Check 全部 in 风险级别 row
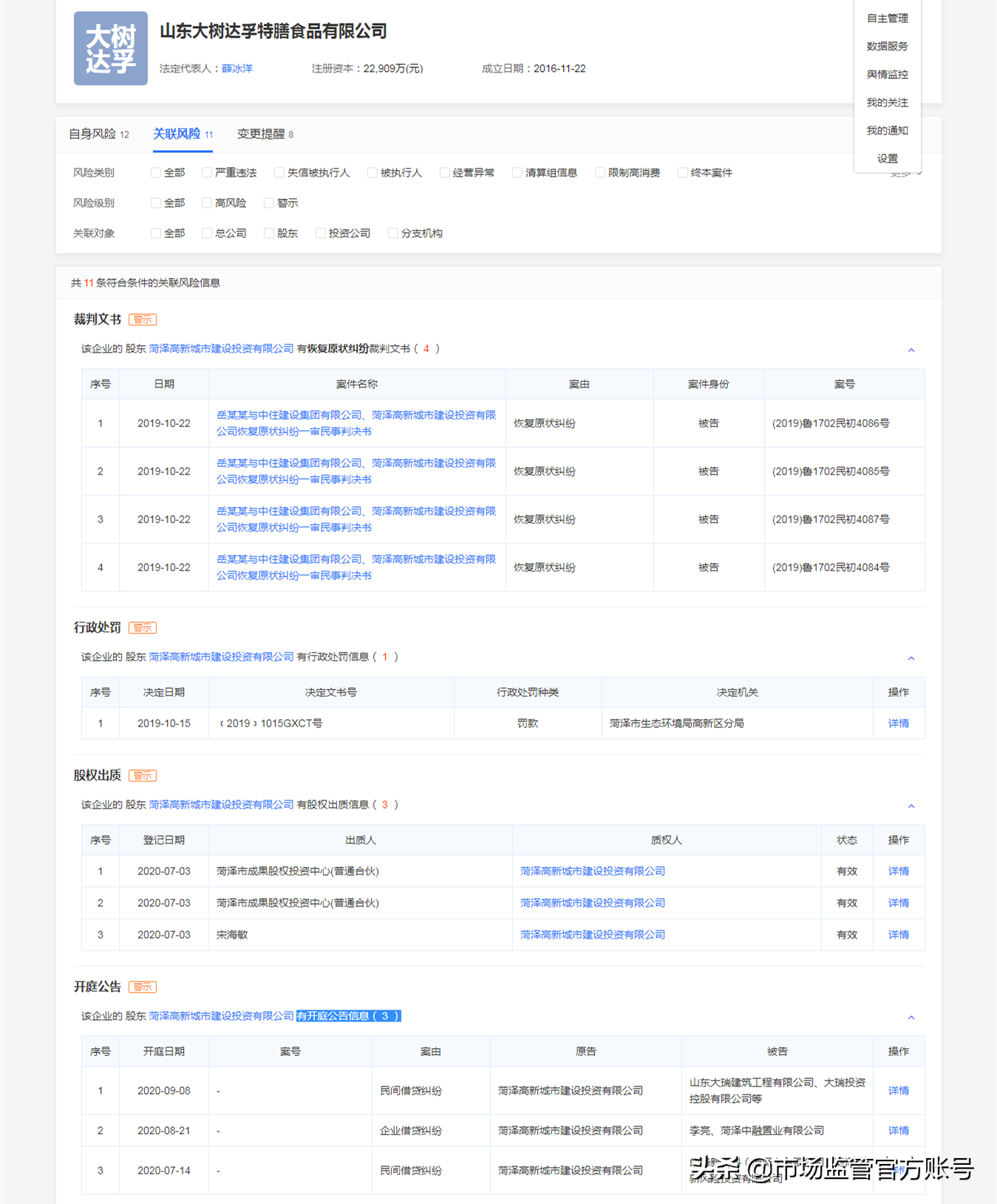The image size is (997, 1204). [x=155, y=203]
